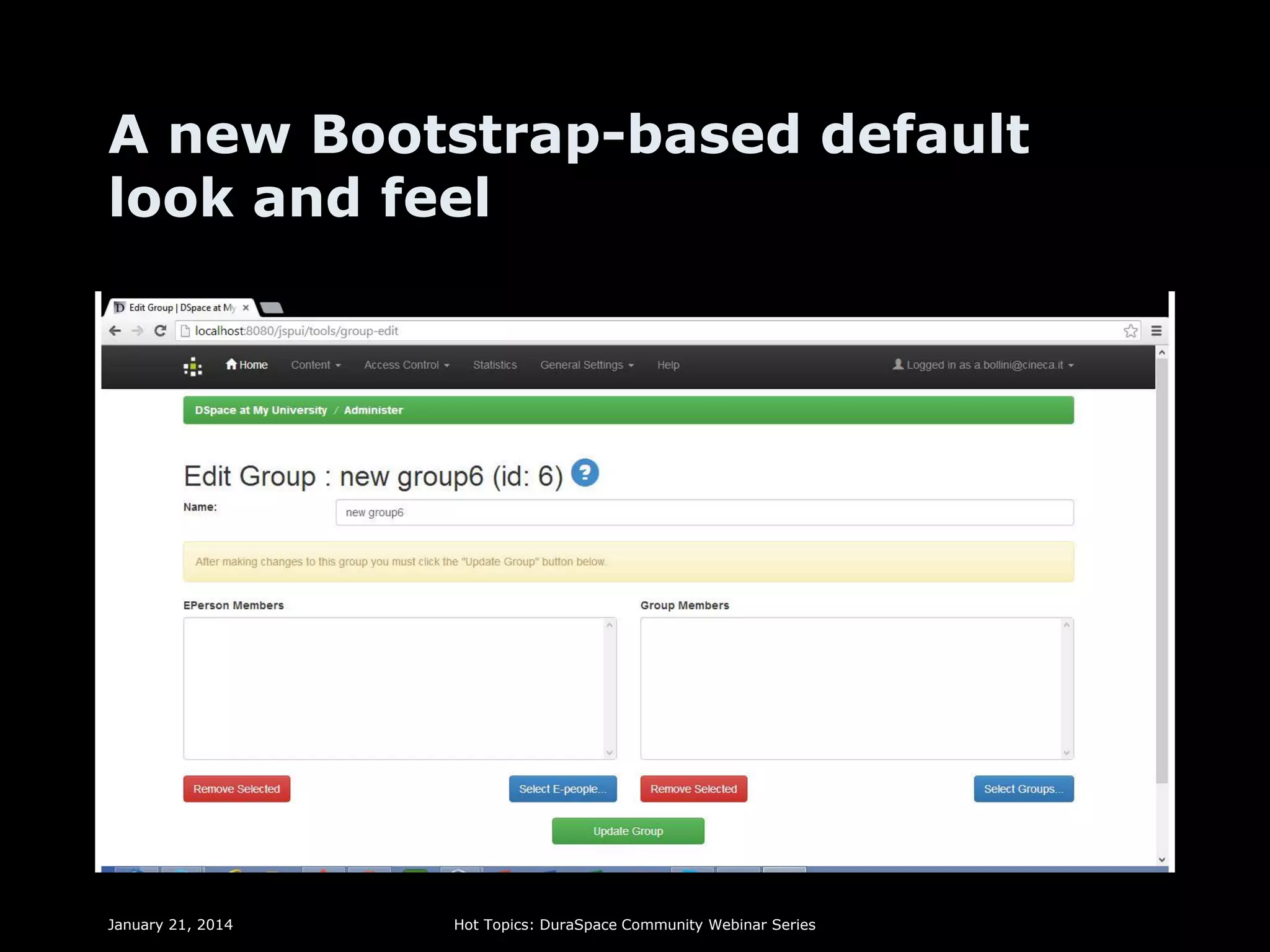The height and width of the screenshot is (952, 1270).
Task: Click the Update Group button
Action: click(x=628, y=831)
